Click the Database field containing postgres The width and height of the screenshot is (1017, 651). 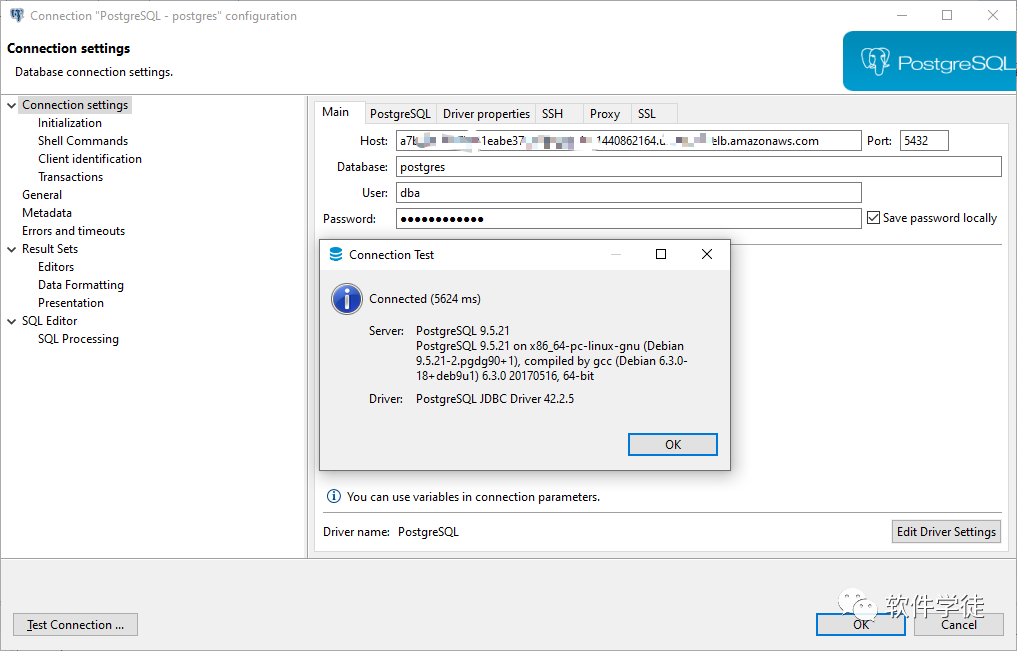point(699,167)
